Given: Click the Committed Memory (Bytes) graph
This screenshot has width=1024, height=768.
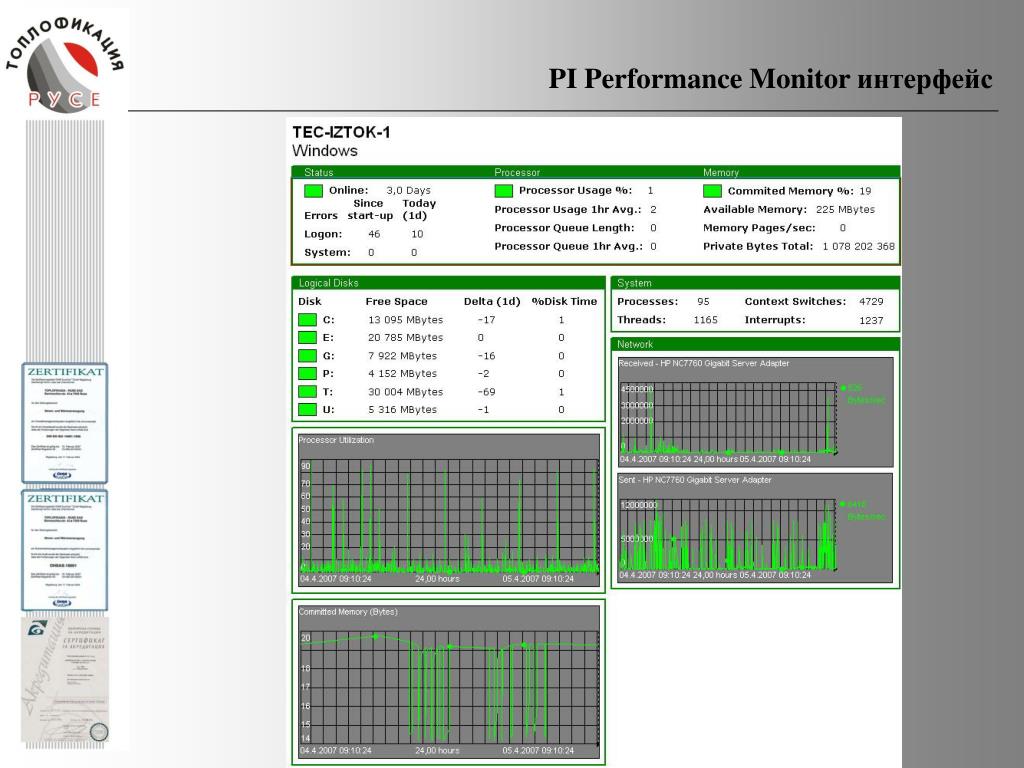Looking at the screenshot, I should click(x=449, y=681).
